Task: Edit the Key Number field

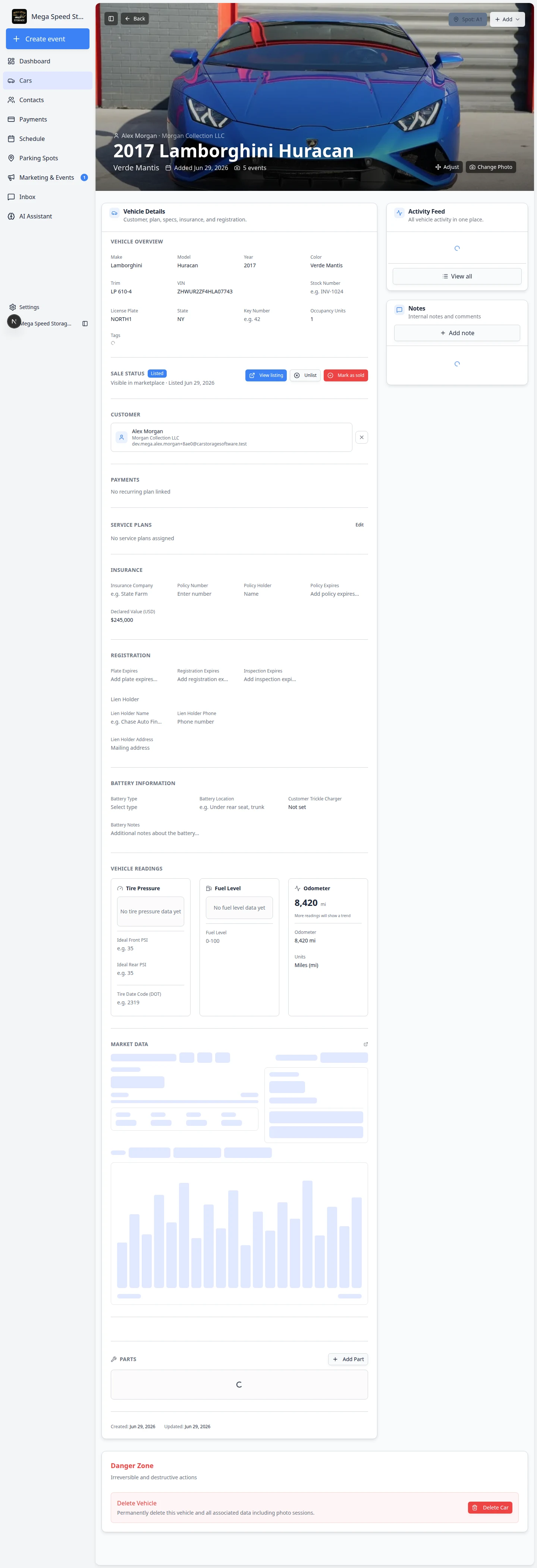Action: point(272,319)
